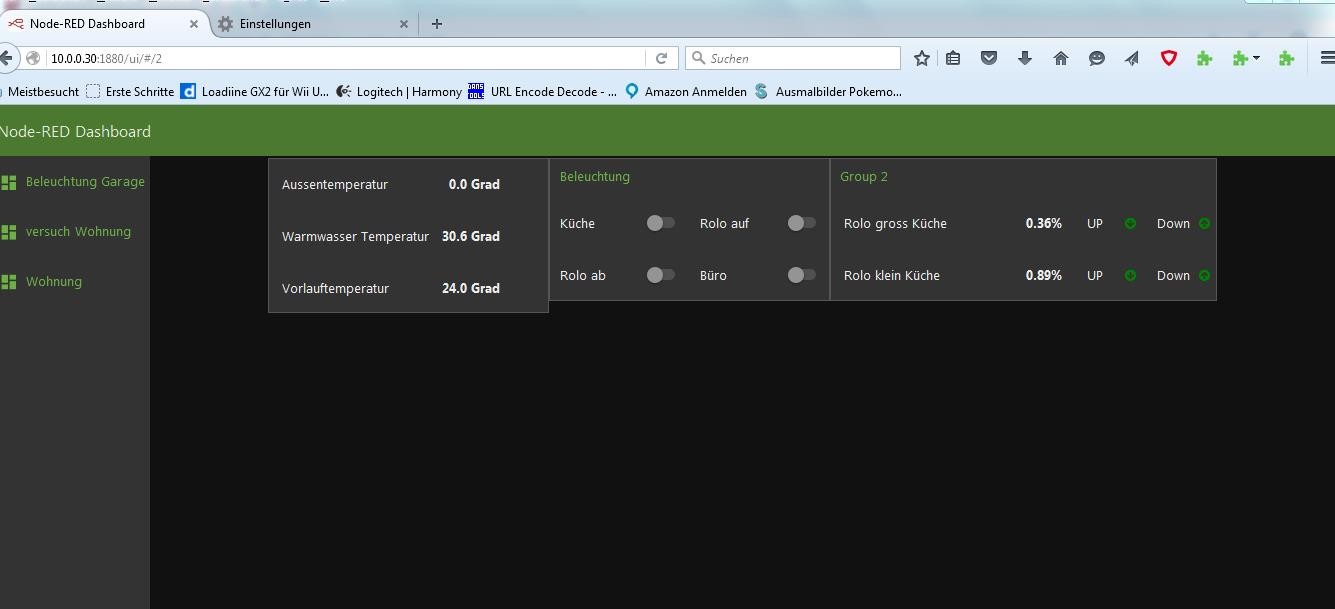Click the Aussentemperatur label
Image resolution: width=1335 pixels, height=609 pixels.
[335, 184]
